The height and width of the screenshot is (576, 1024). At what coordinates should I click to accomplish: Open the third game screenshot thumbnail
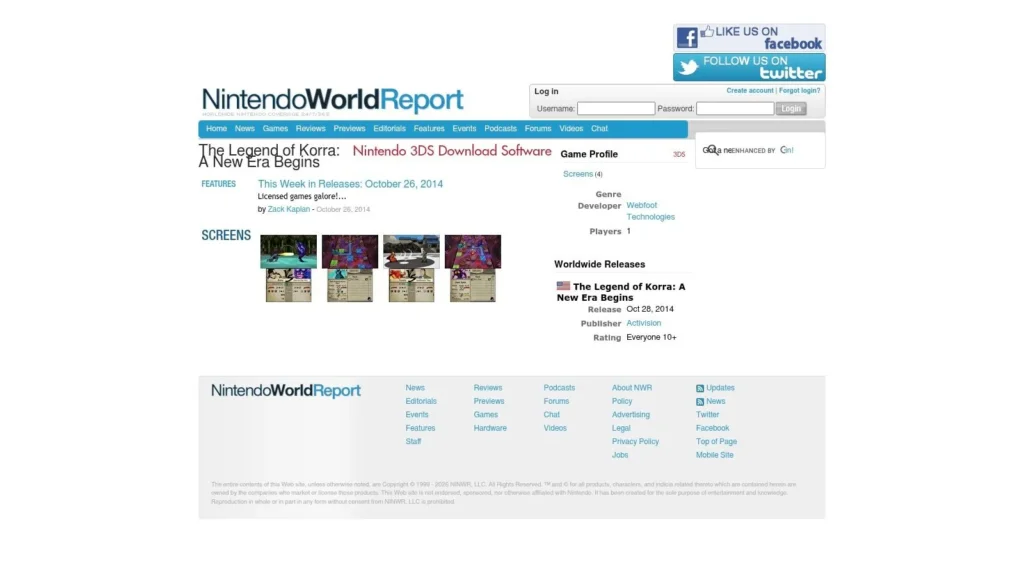tap(411, 268)
